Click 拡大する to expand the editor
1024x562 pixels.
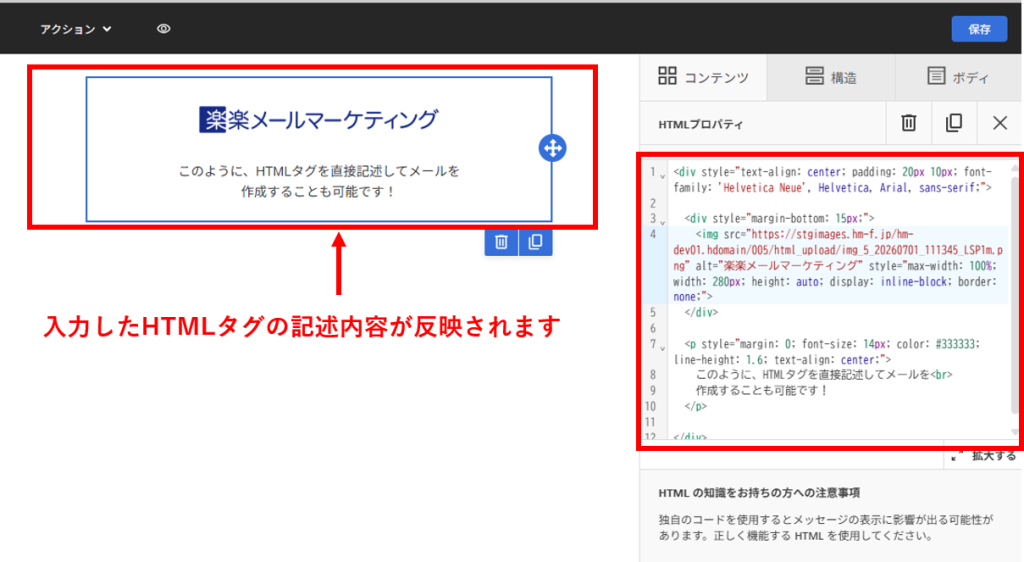(985, 456)
